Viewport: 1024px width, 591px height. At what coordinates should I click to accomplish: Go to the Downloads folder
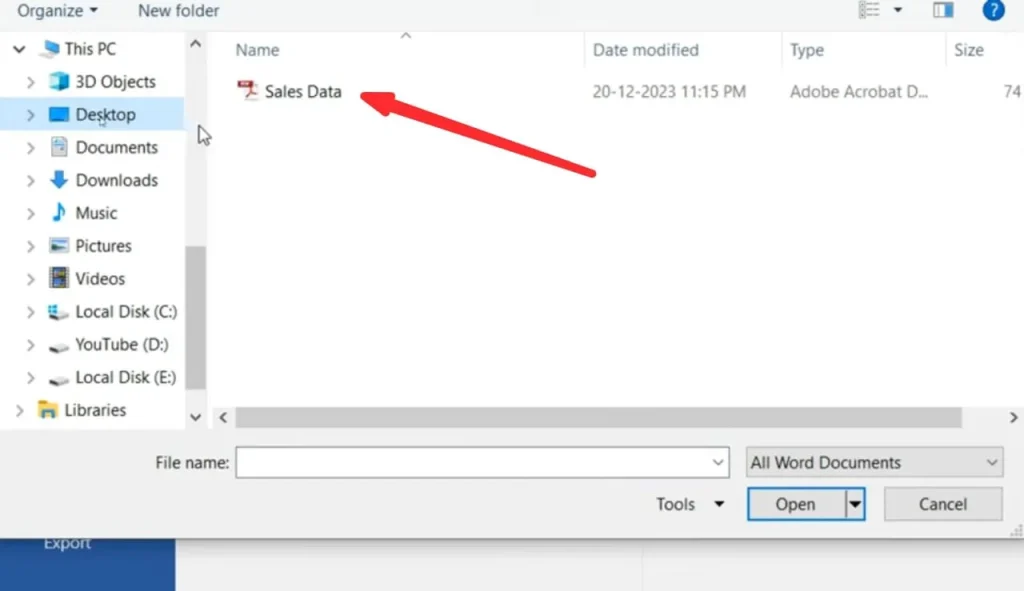117,180
